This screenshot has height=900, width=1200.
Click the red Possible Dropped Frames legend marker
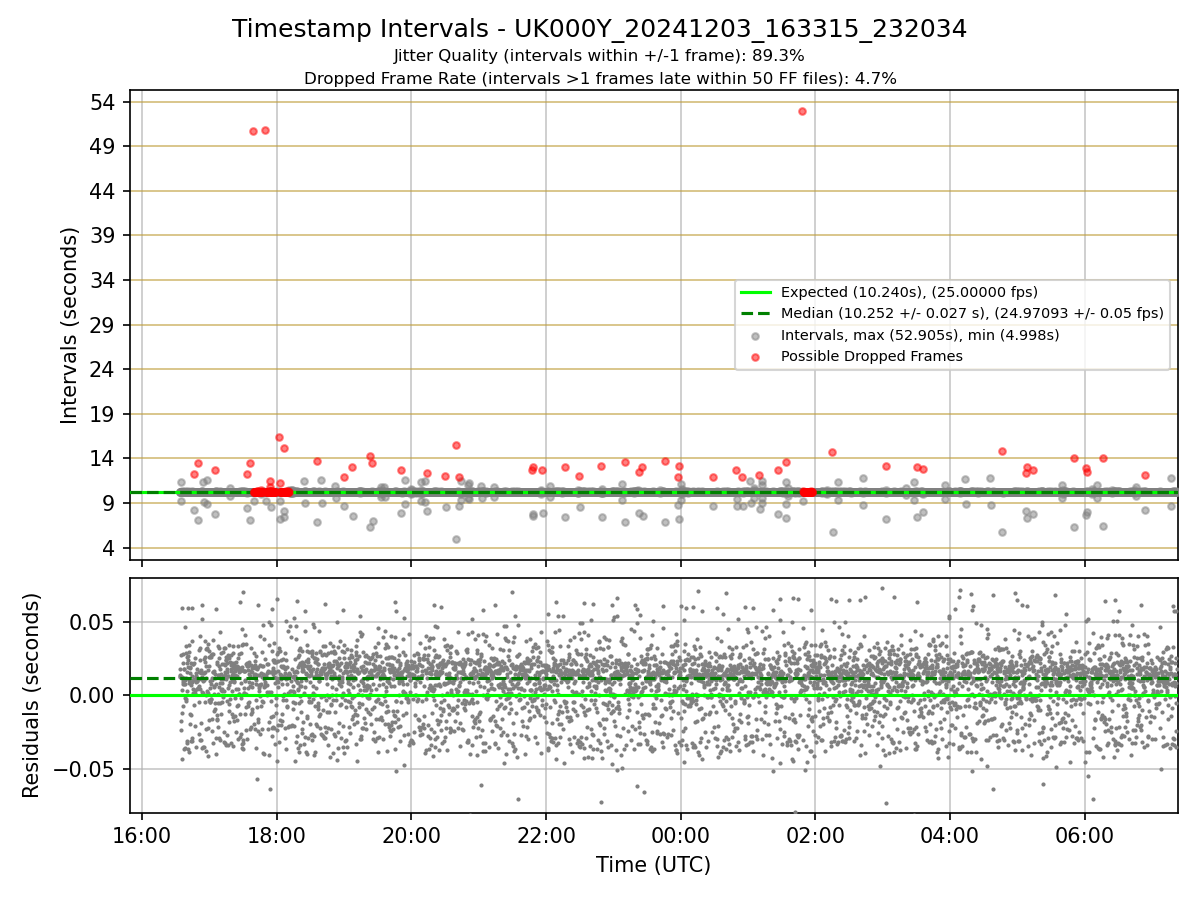pos(757,357)
